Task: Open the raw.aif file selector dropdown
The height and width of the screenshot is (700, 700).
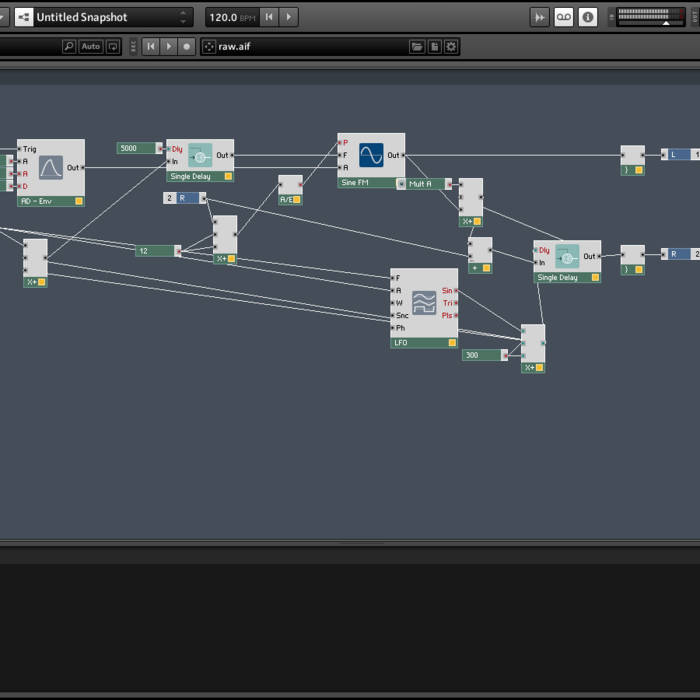Action: click(300, 46)
